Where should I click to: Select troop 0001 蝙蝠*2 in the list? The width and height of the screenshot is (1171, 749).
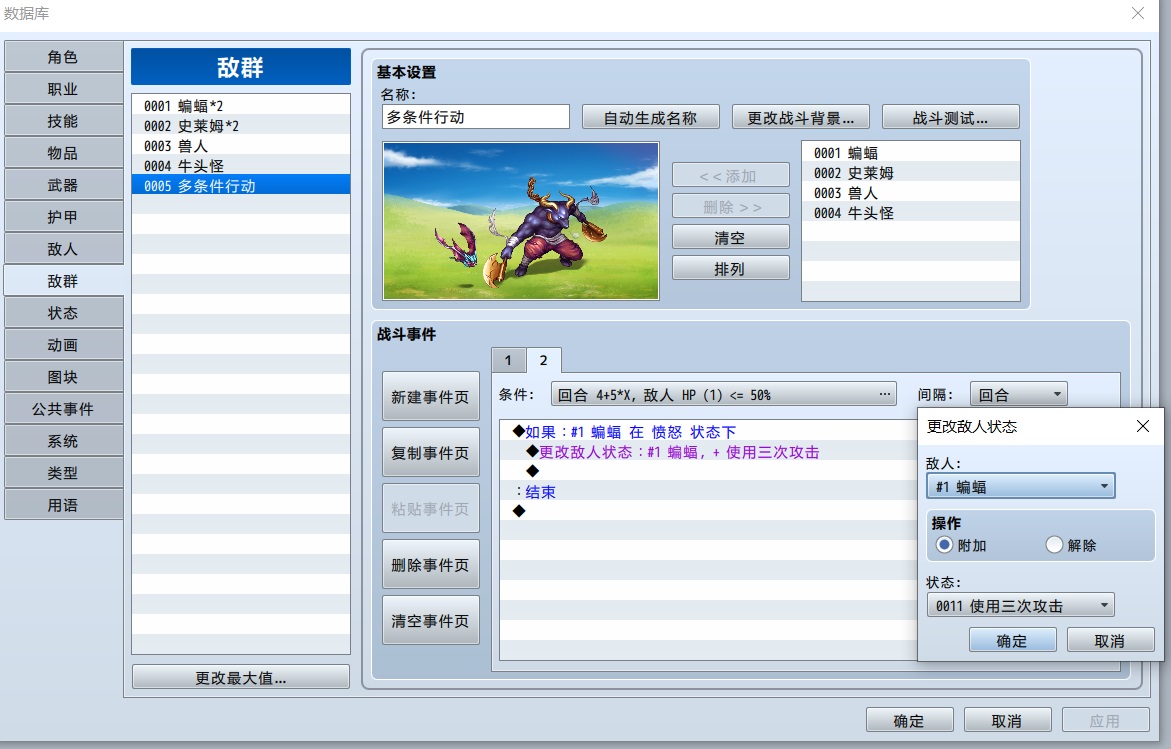click(240, 105)
